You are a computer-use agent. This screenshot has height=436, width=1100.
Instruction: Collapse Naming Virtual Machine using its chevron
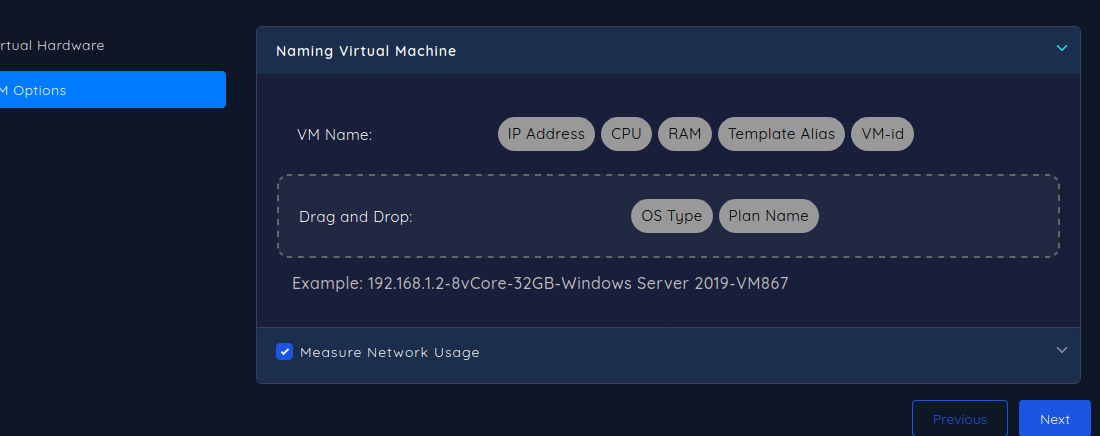(x=1061, y=48)
